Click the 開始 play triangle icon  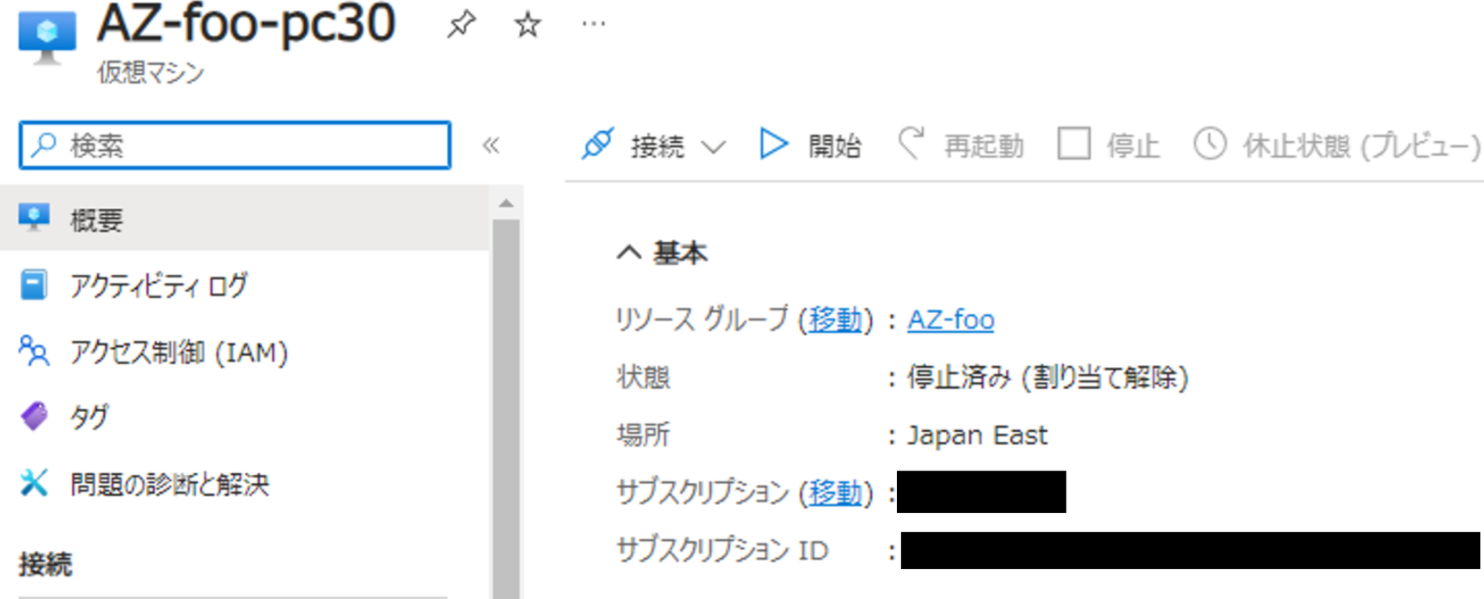[x=774, y=145]
